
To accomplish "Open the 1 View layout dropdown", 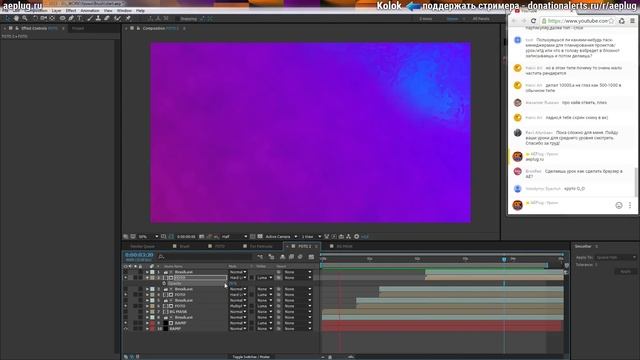I will [311, 237].
